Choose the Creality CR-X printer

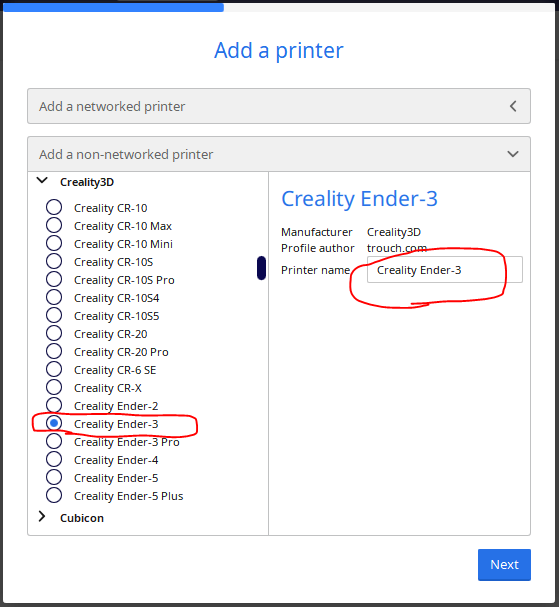tap(54, 388)
